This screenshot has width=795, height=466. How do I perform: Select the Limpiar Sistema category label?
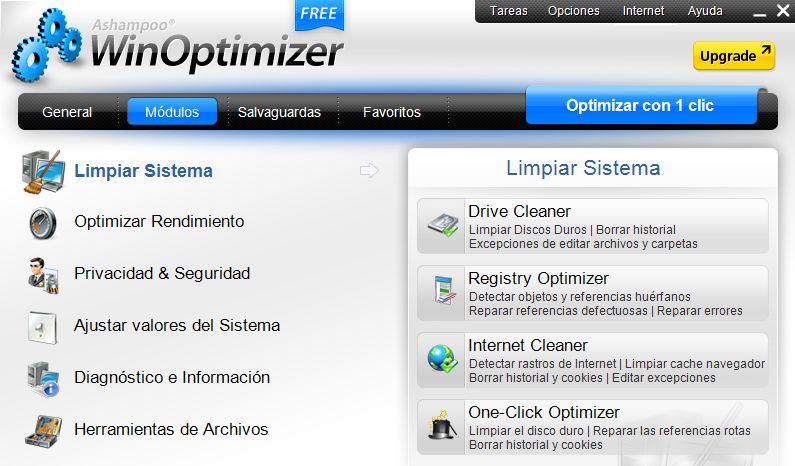pos(143,171)
